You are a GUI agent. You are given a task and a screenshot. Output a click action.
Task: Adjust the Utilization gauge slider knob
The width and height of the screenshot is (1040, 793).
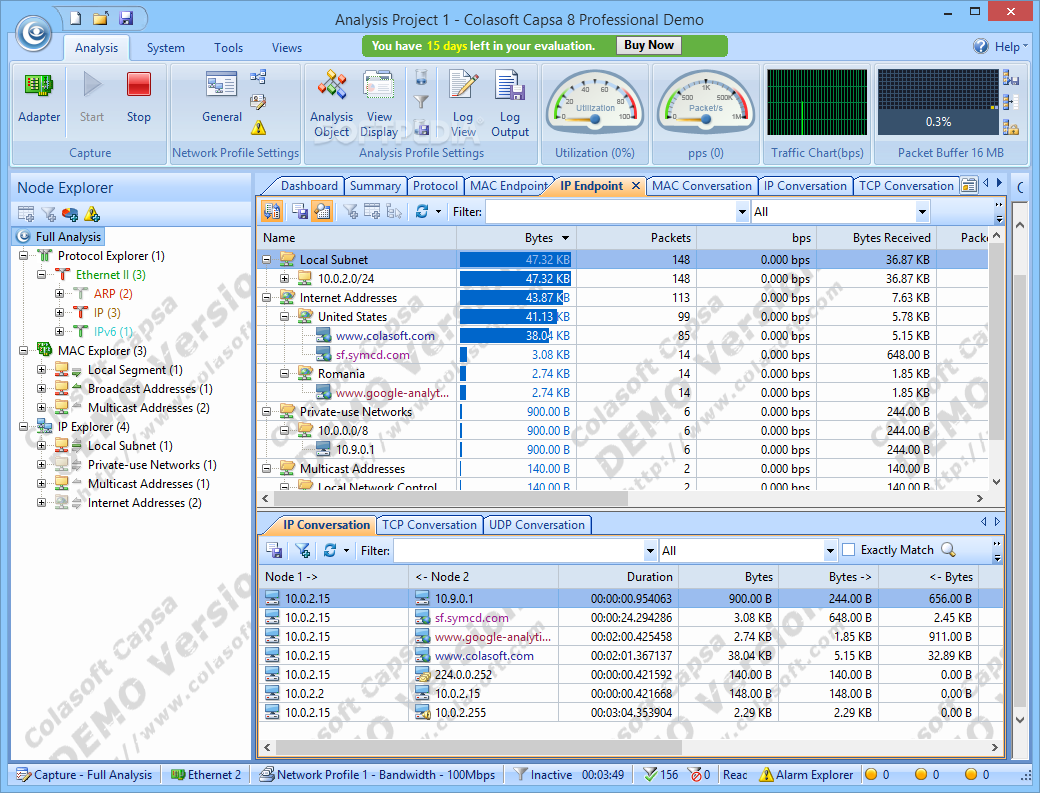pyautogui.click(x=595, y=119)
